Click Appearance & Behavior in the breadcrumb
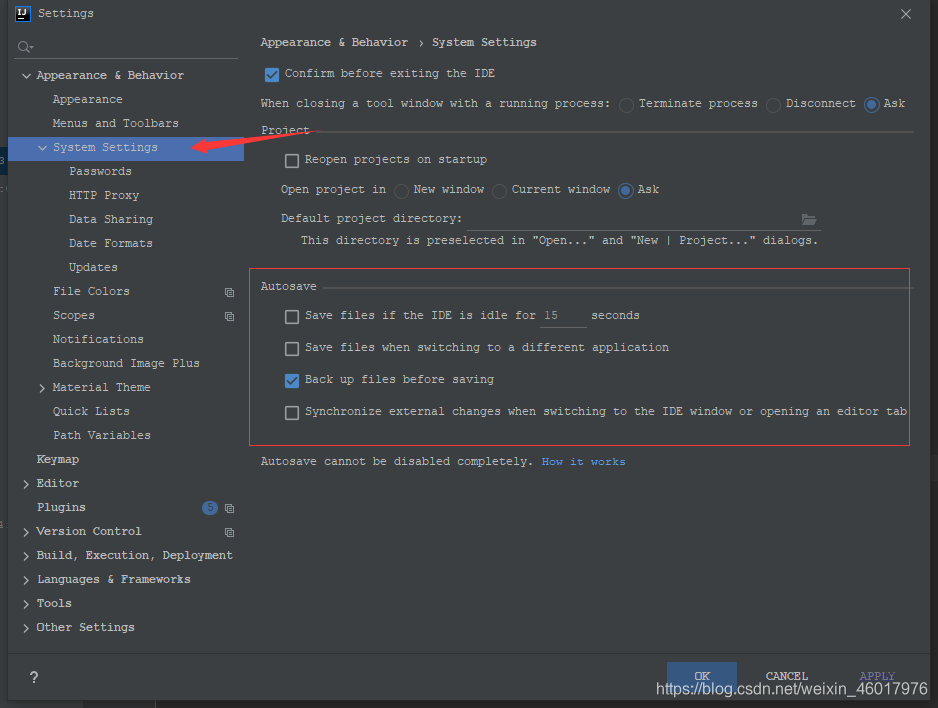938x708 pixels. pos(334,42)
